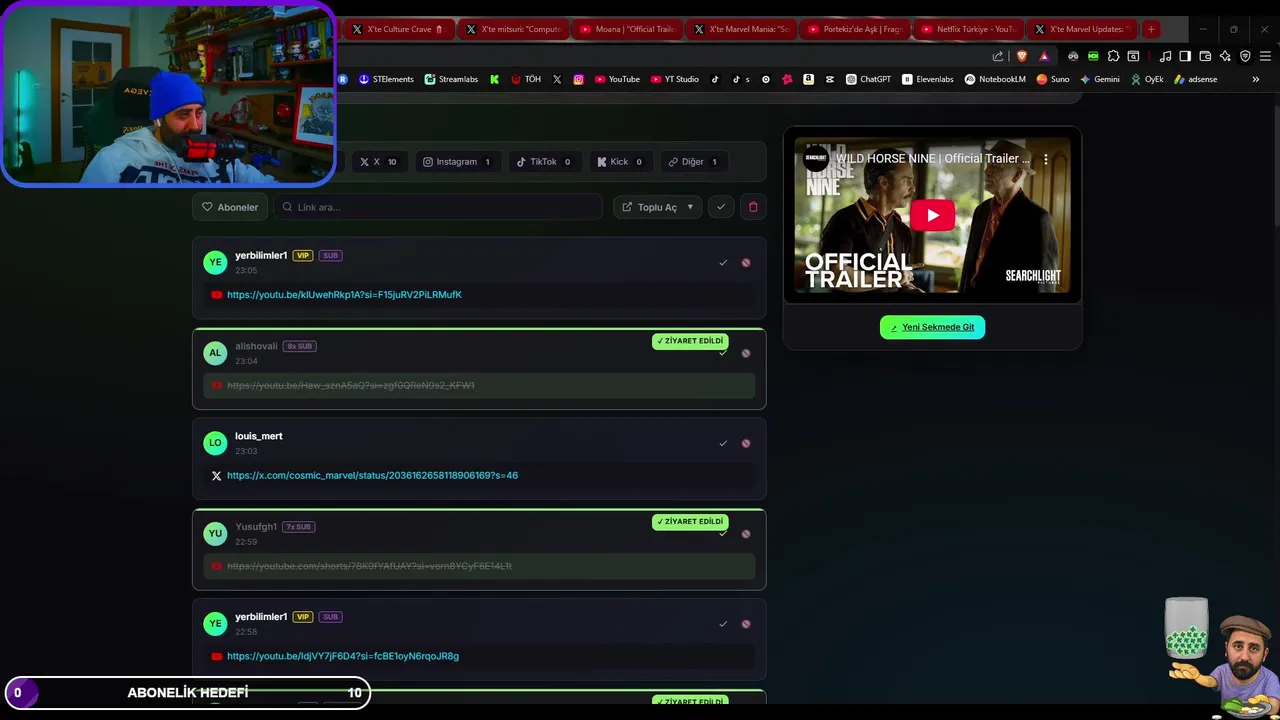Screen dimensions: 1280x720
Task: Open NotebookLM bookmark
Action: pyautogui.click(x=995, y=79)
